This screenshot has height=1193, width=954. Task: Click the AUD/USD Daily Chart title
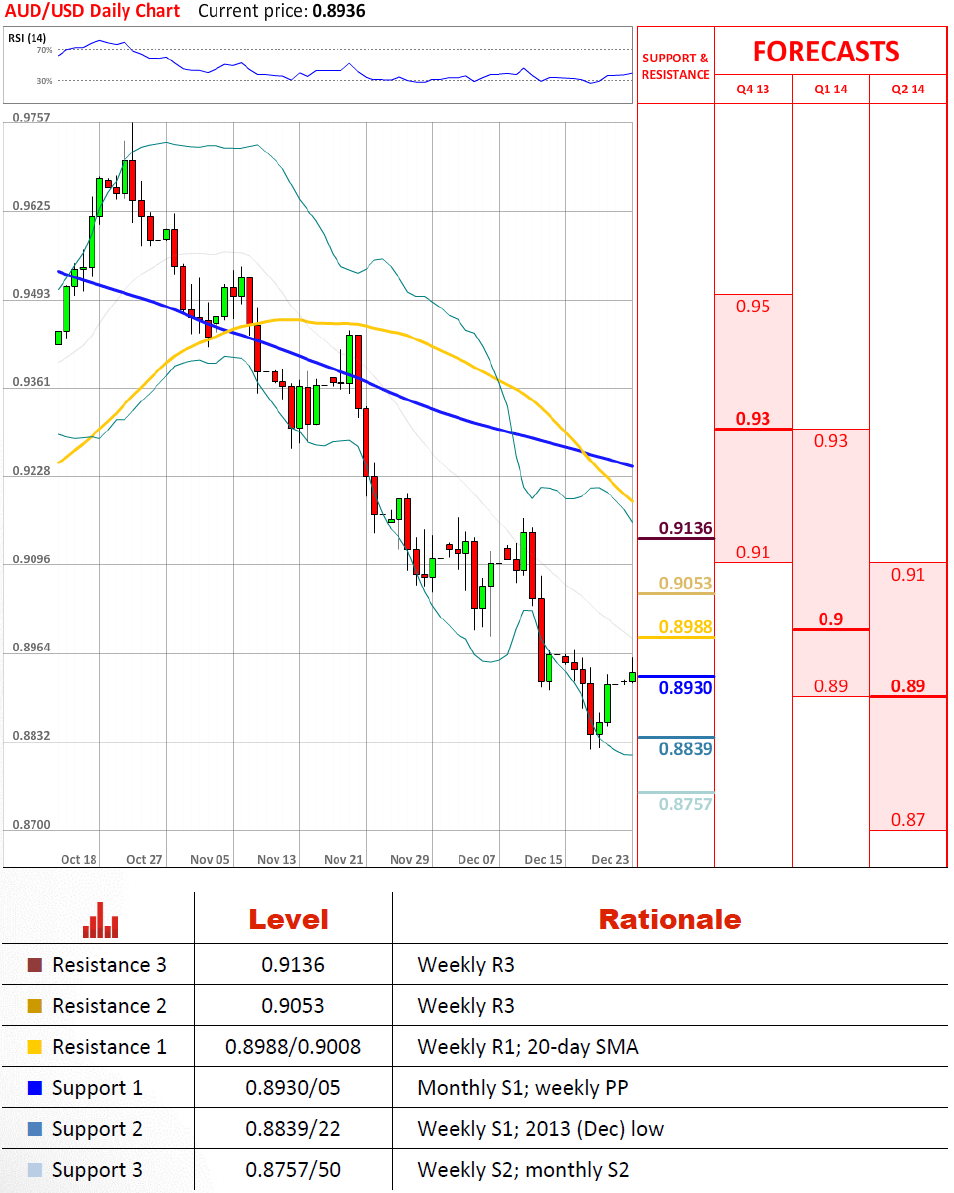92,11
